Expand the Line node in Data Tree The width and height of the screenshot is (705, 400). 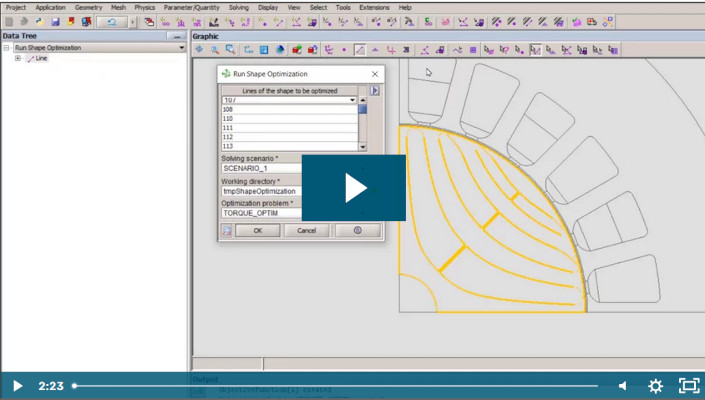pyautogui.click(x=18, y=59)
